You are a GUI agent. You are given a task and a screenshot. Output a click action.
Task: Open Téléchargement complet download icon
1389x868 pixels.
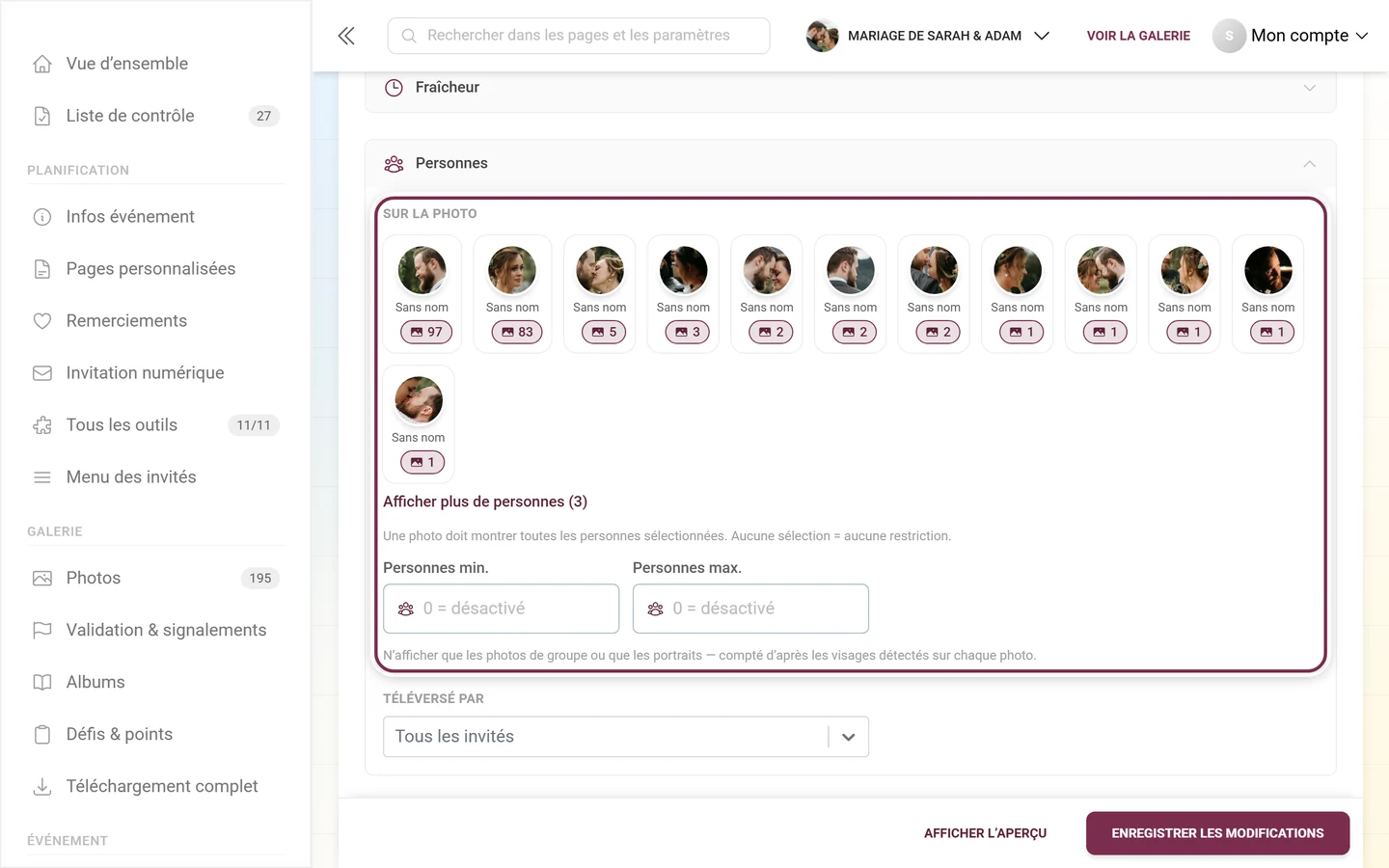click(x=42, y=787)
